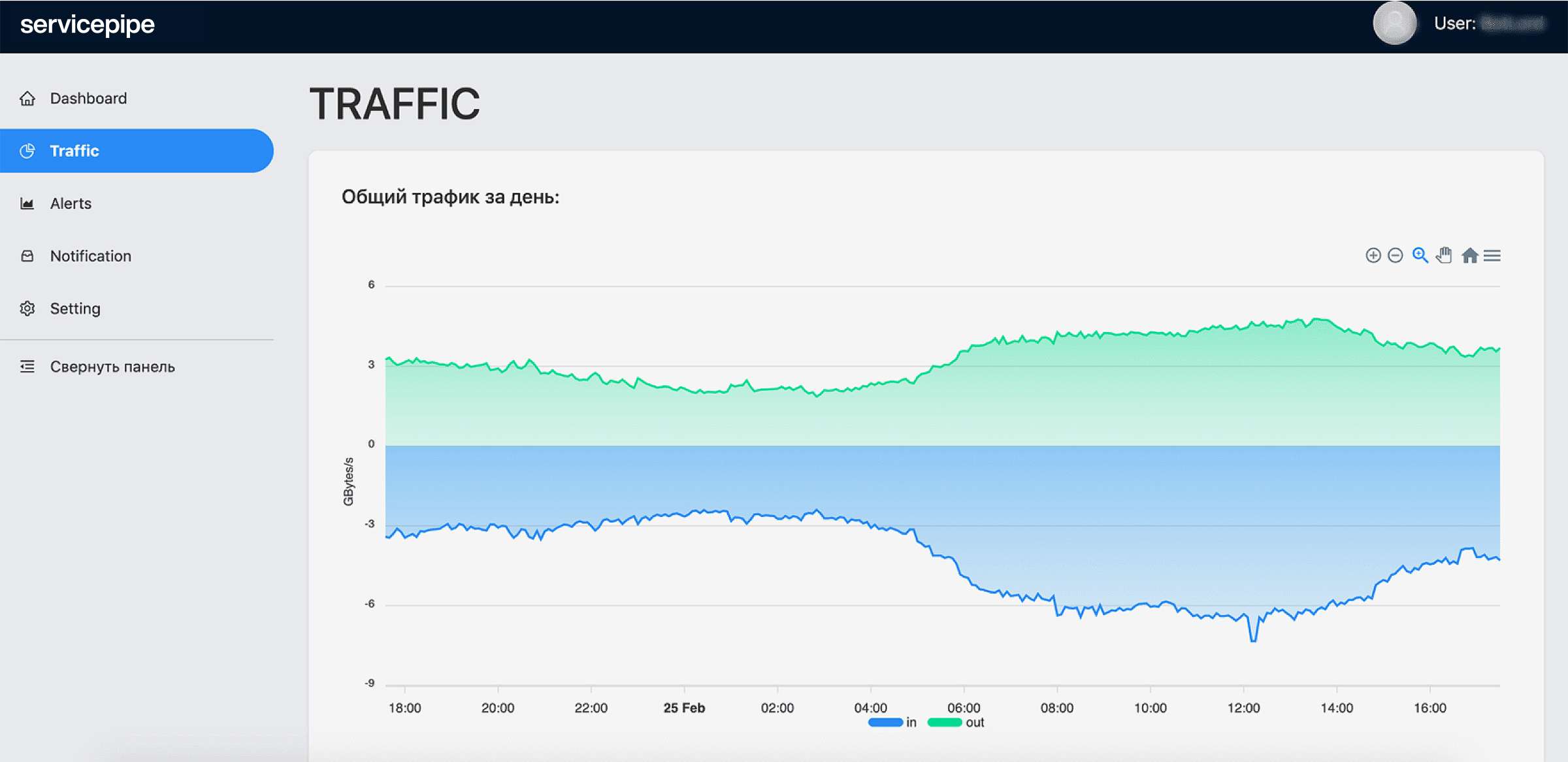Viewport: 1568px width, 762px height.
Task: Activate the selection zoom magnifier tool
Action: 1420,255
